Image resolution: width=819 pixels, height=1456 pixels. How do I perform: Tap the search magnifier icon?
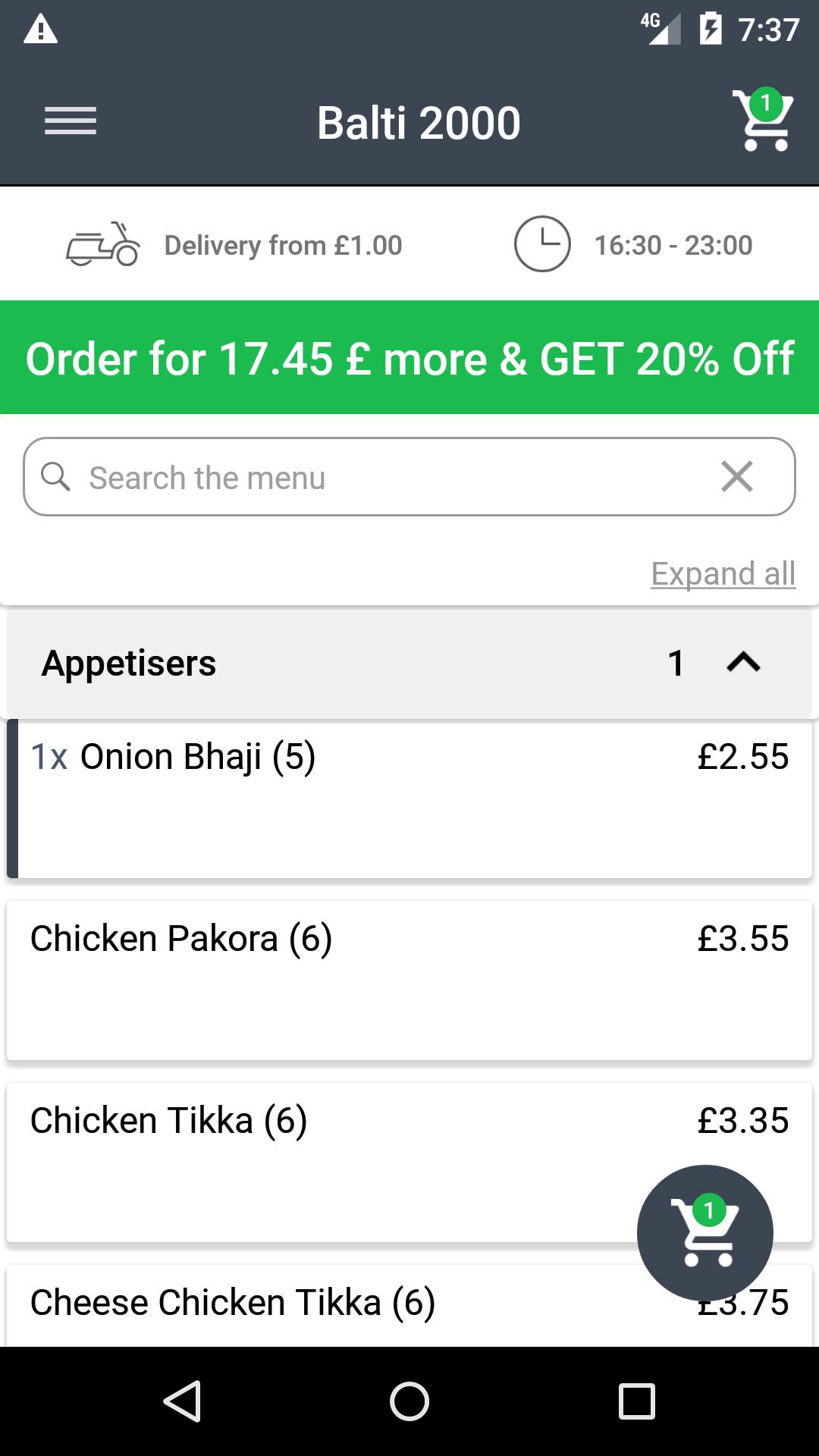click(x=55, y=477)
